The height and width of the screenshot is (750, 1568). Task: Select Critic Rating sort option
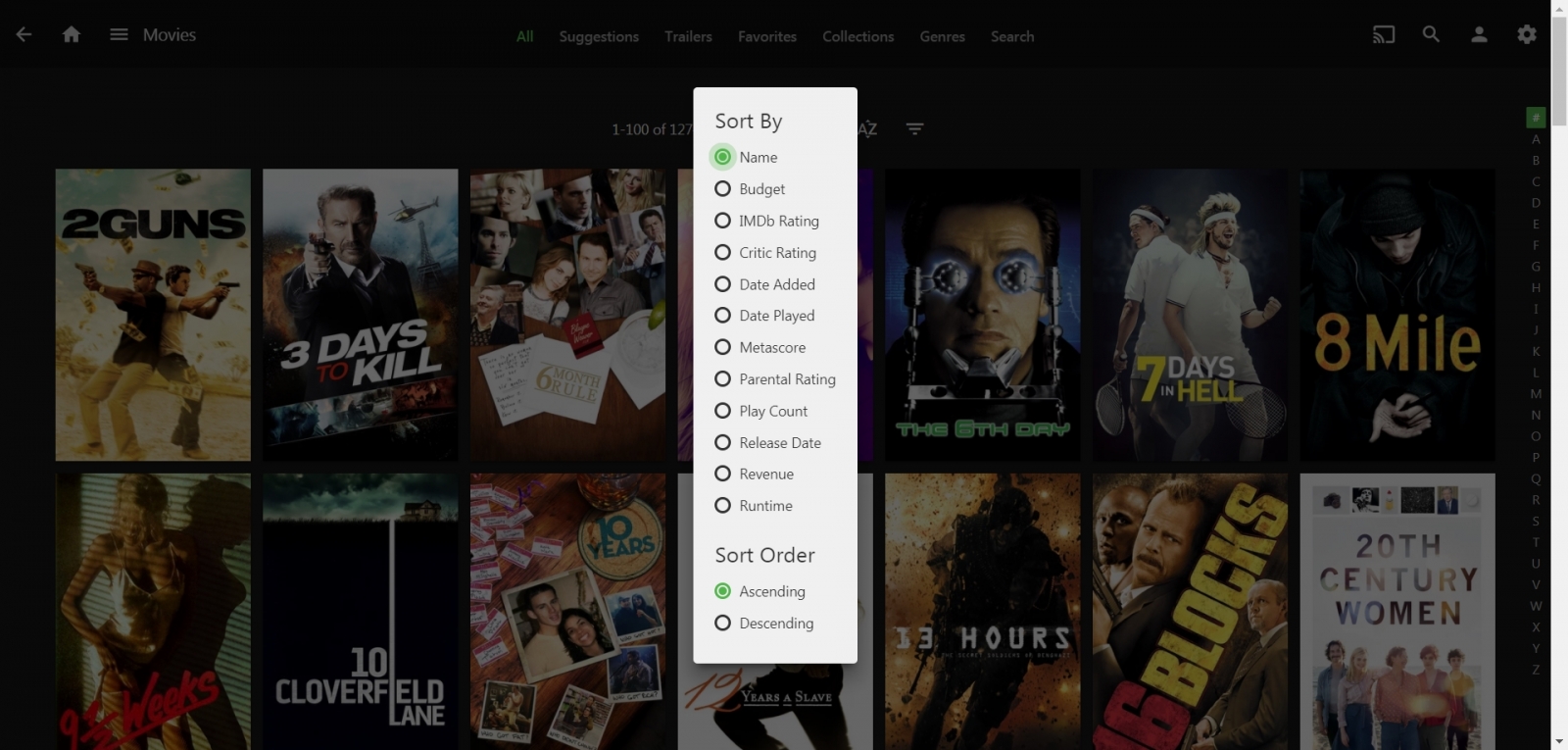(x=765, y=253)
